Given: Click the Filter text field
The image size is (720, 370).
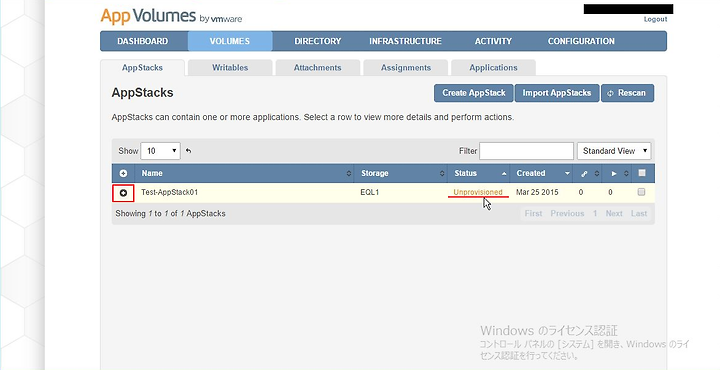Looking at the screenshot, I should point(526,151).
